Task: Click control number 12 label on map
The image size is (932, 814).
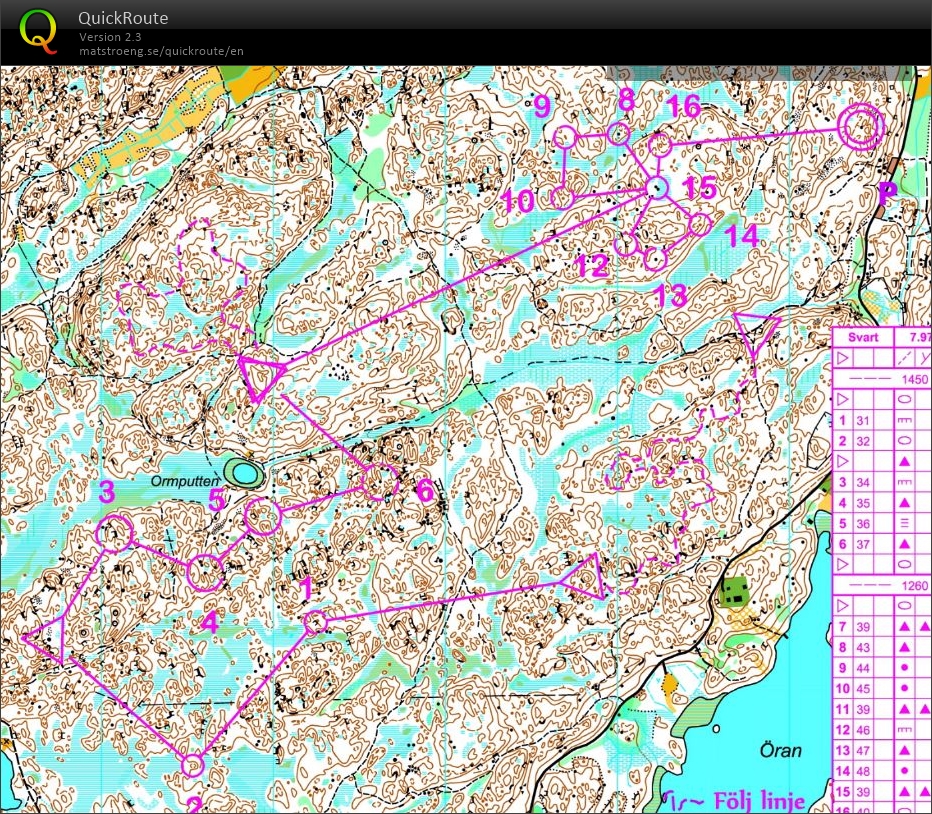Action: click(x=592, y=266)
